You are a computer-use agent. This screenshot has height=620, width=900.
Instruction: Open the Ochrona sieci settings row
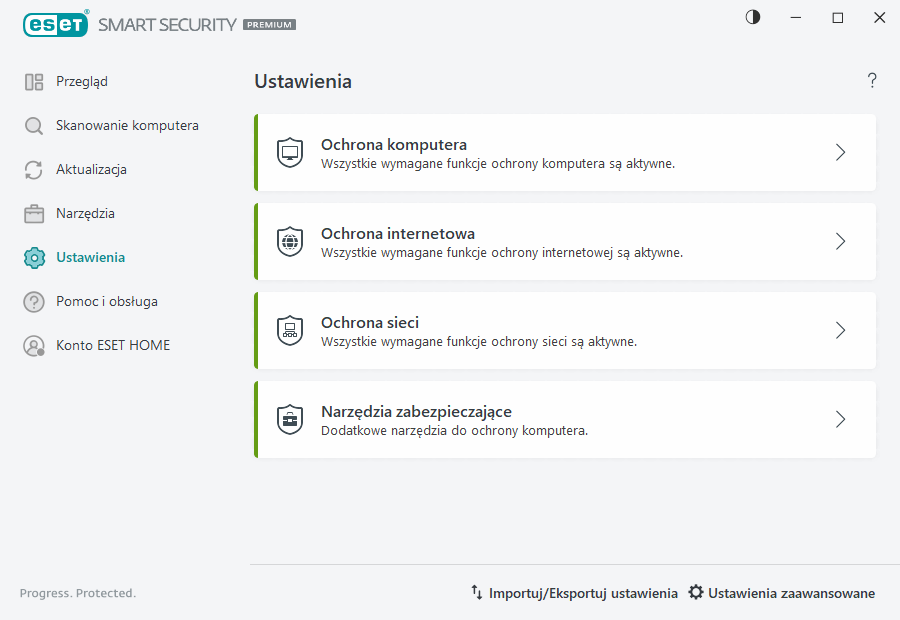(565, 330)
